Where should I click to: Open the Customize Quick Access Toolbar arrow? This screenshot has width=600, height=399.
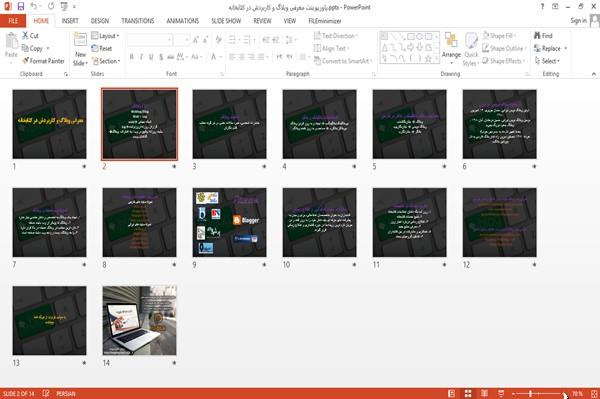coord(74,7)
